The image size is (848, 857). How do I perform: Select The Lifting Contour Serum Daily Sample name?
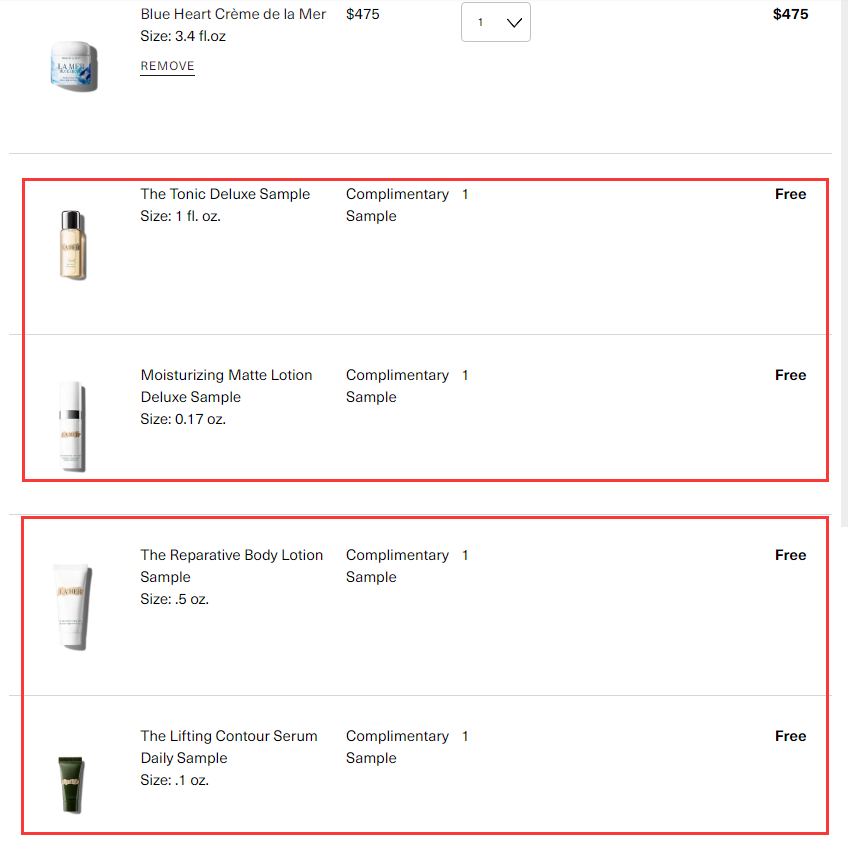tap(228, 747)
